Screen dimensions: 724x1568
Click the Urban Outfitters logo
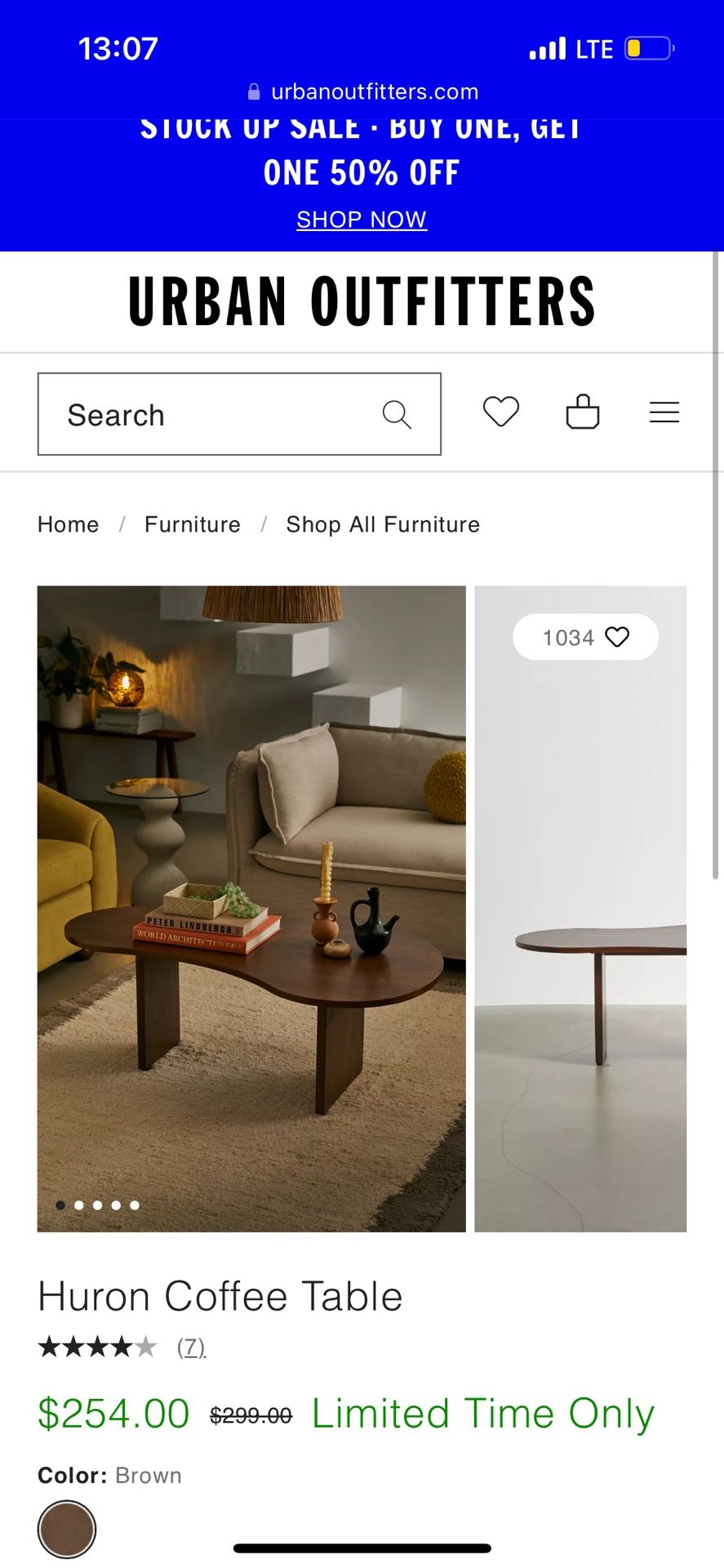[x=362, y=301]
